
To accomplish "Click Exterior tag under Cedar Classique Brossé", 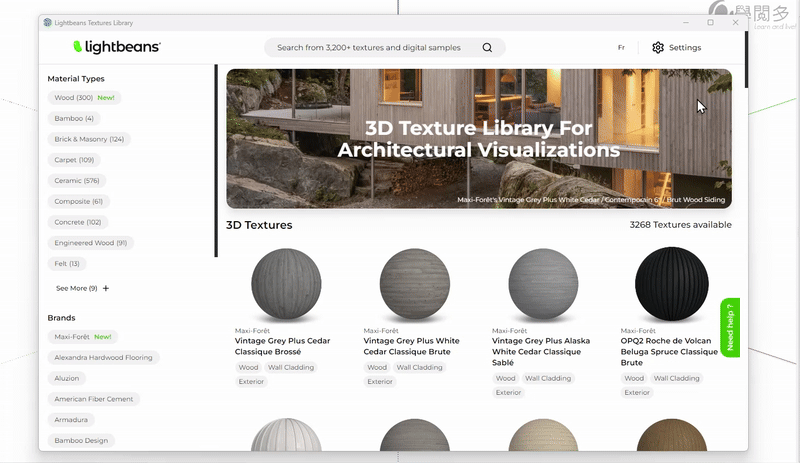I will click(x=251, y=382).
